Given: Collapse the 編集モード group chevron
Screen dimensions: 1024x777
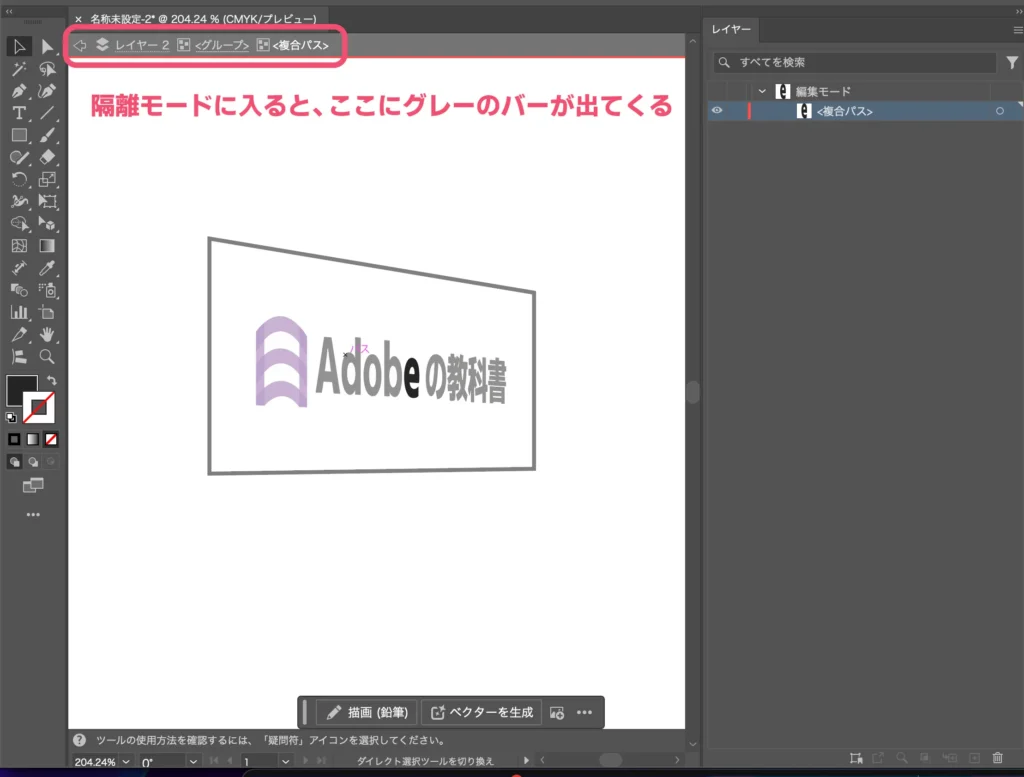Looking at the screenshot, I should (762, 91).
